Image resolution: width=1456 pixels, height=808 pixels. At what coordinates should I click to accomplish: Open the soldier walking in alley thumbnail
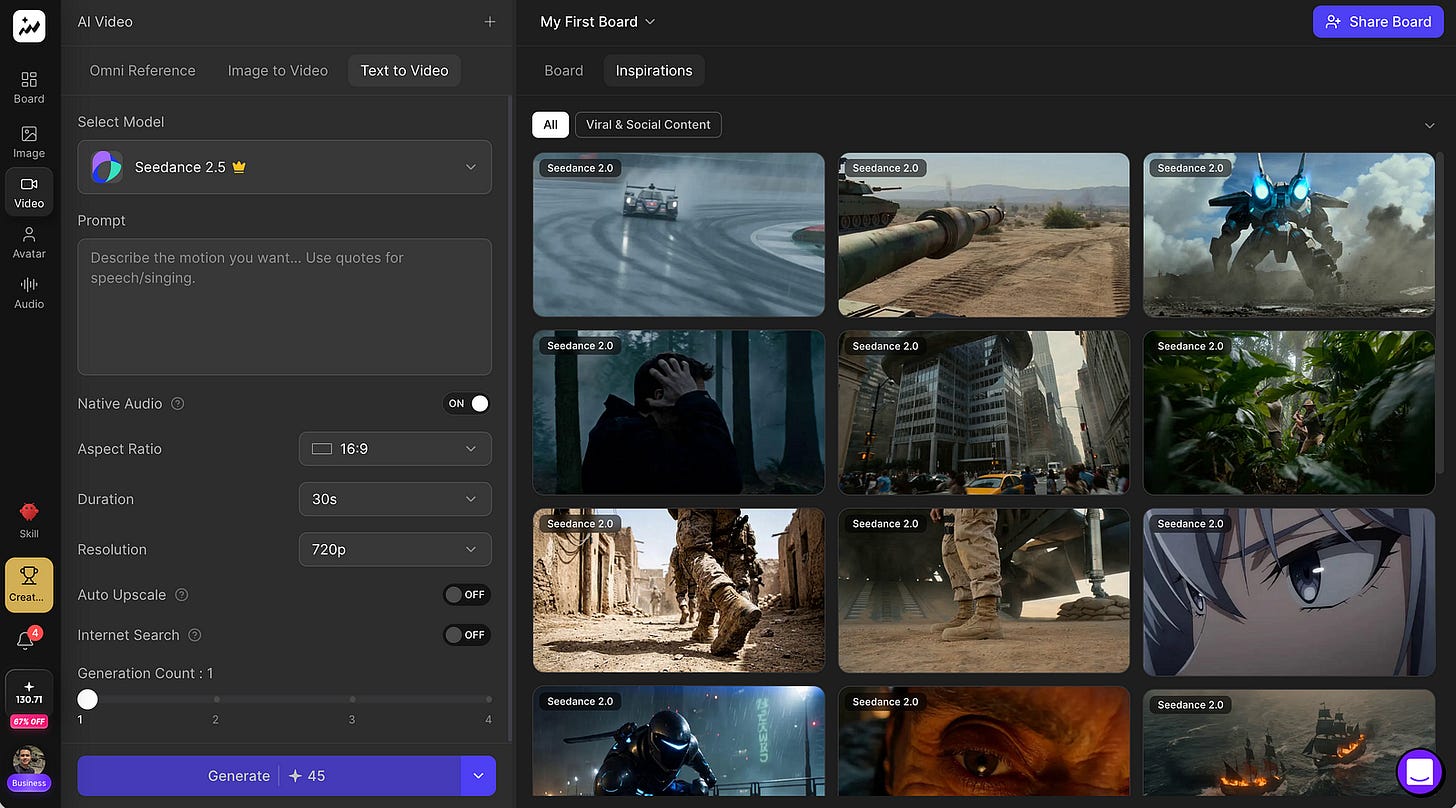coord(679,591)
